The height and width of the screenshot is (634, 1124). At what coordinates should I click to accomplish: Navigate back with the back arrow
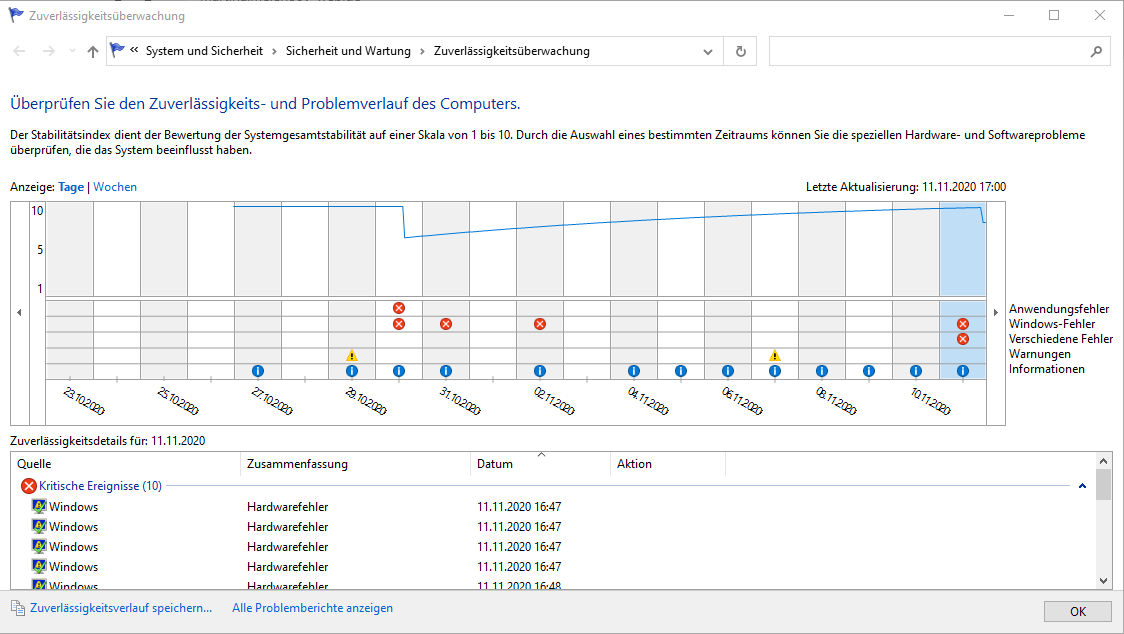click(x=19, y=51)
